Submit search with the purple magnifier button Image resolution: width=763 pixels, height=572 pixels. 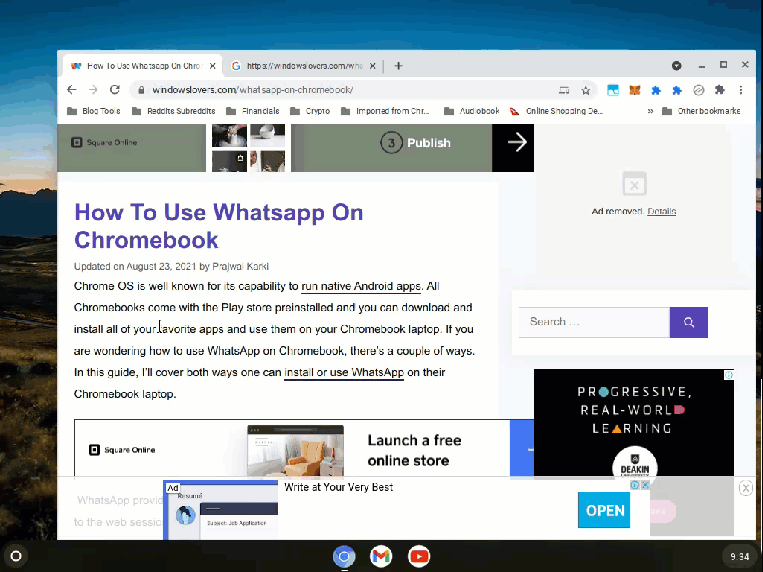tap(689, 322)
